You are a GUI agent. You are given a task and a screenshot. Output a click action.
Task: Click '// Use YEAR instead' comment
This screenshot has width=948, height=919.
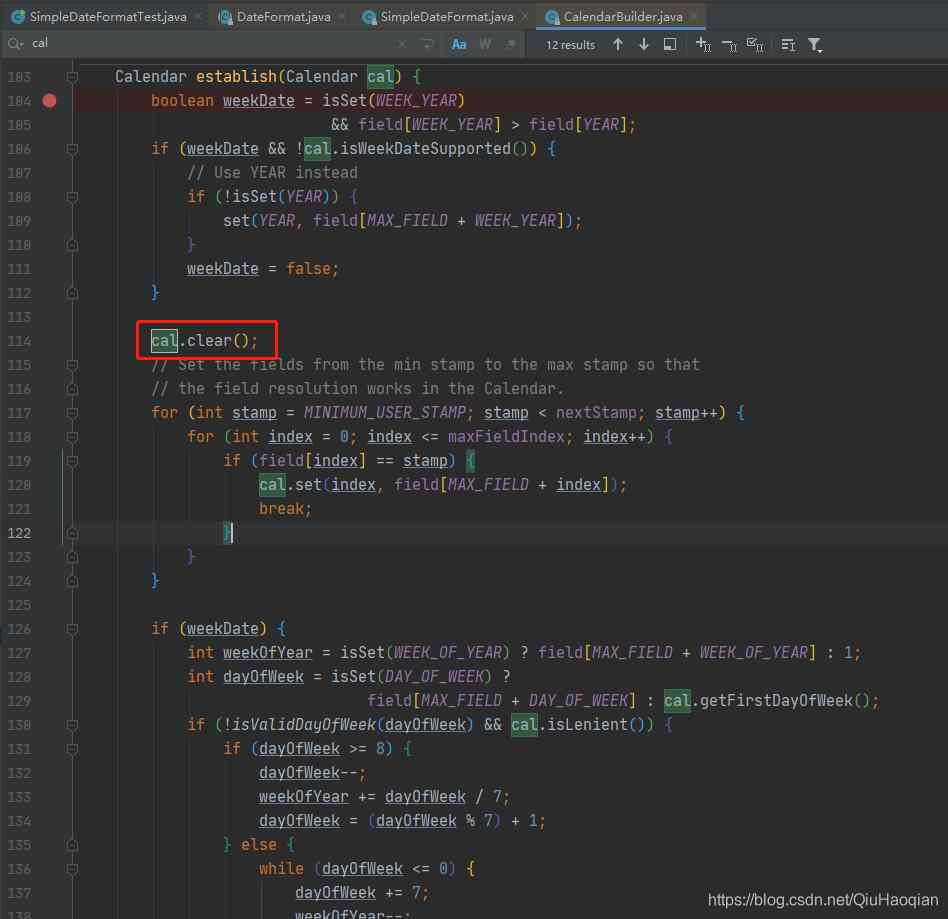pyautogui.click(x=273, y=173)
